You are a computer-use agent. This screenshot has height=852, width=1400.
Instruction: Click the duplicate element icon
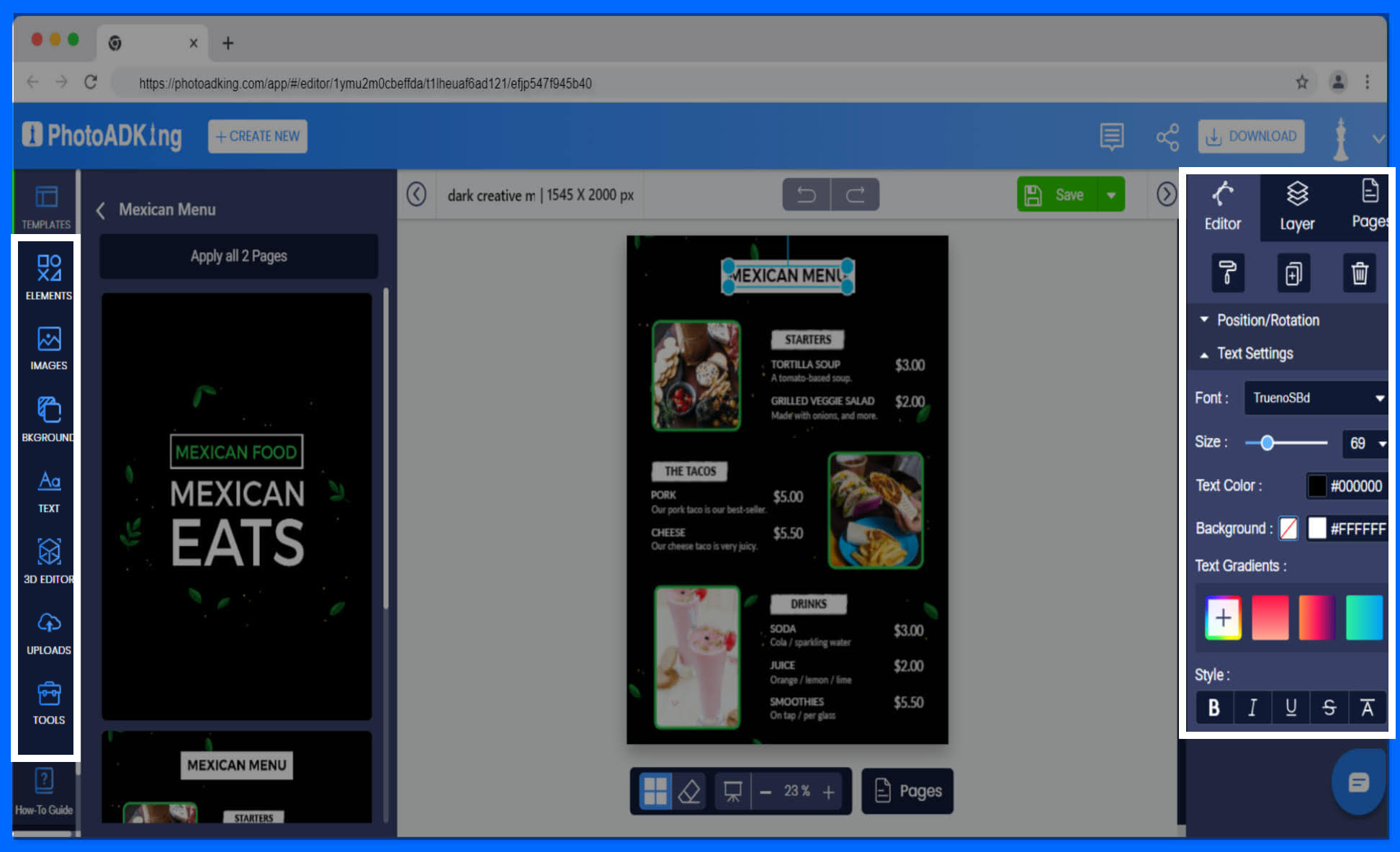pyautogui.click(x=1293, y=273)
